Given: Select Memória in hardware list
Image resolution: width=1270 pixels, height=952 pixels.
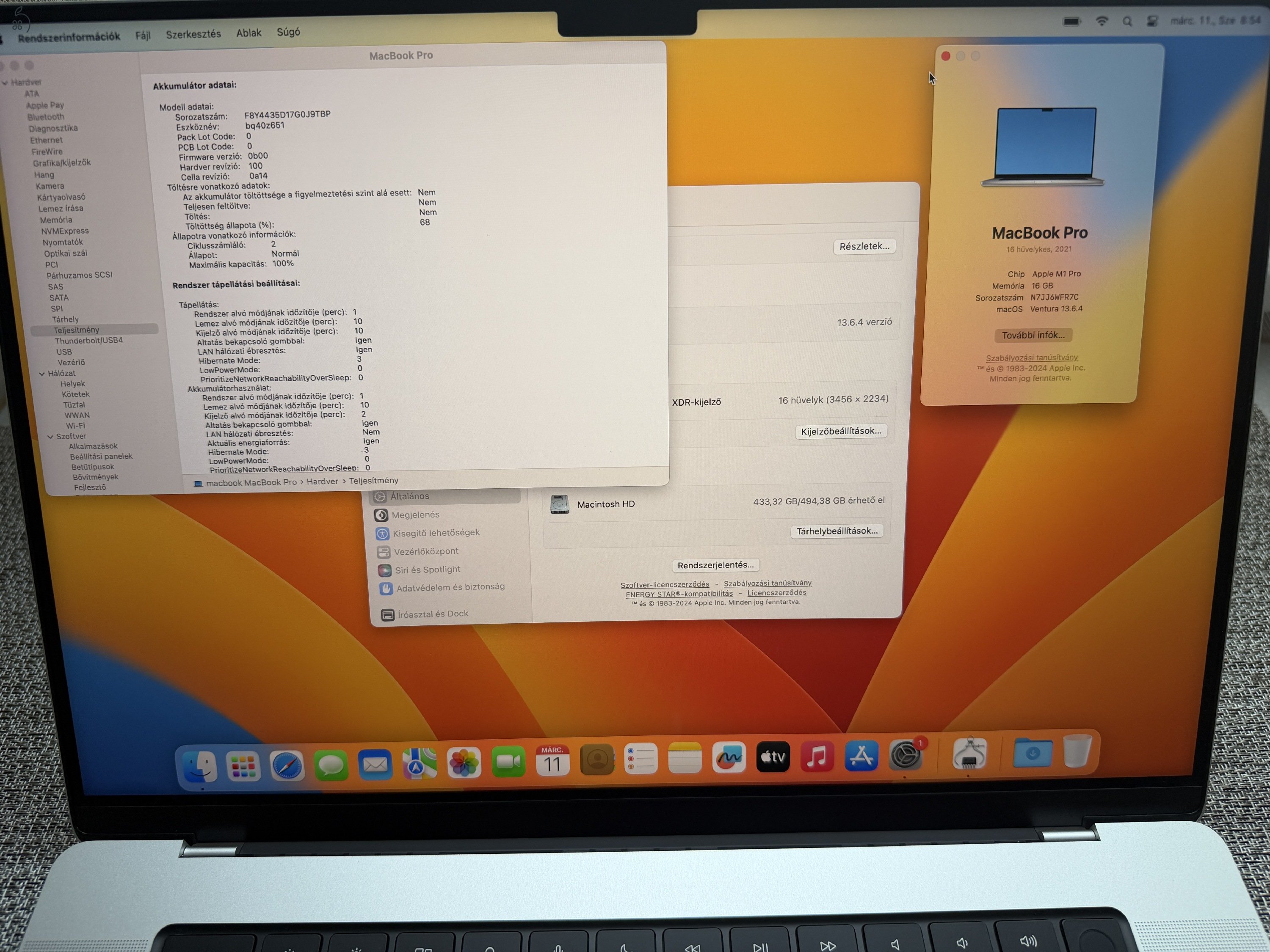Looking at the screenshot, I should tap(56, 220).
